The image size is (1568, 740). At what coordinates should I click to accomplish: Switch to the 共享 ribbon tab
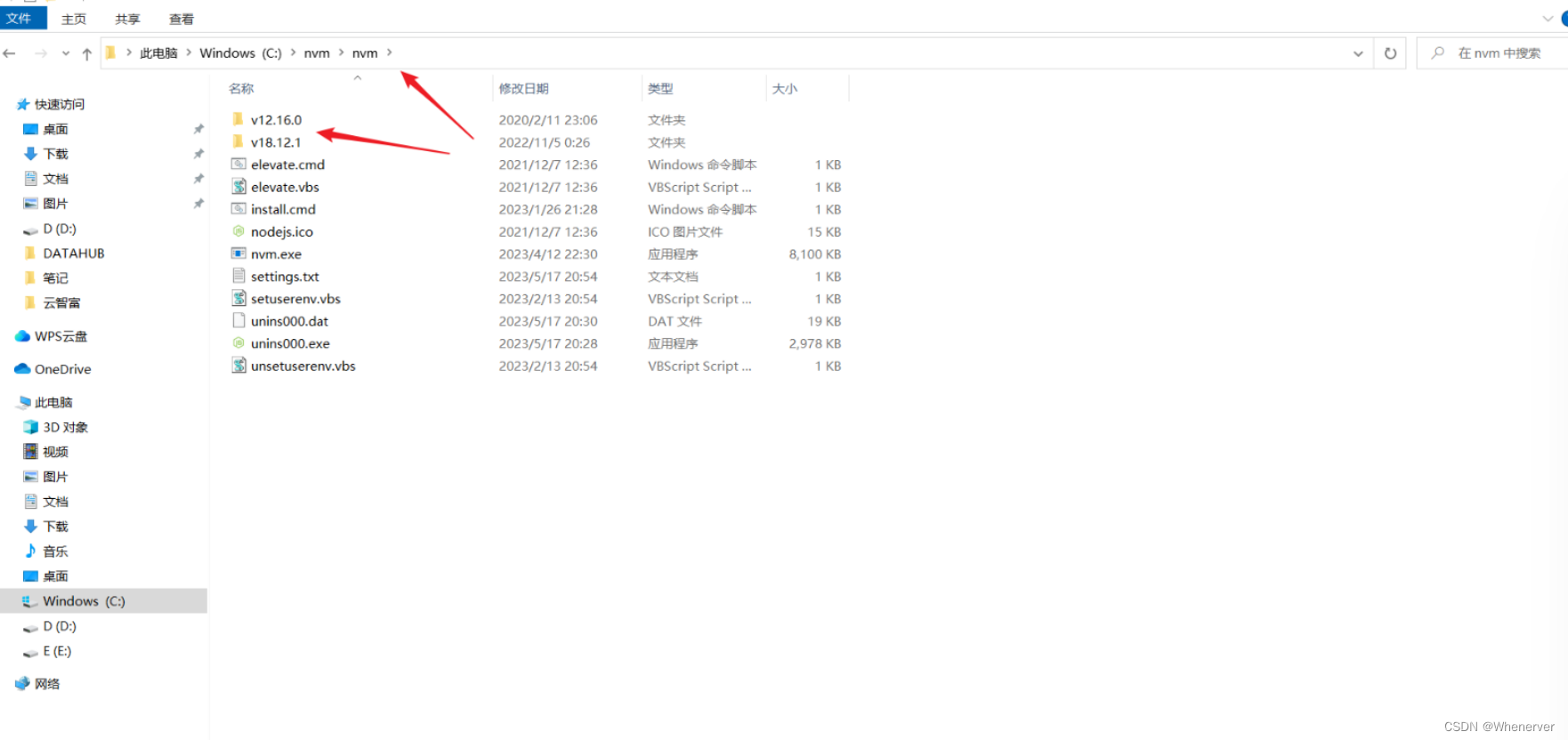pyautogui.click(x=127, y=19)
